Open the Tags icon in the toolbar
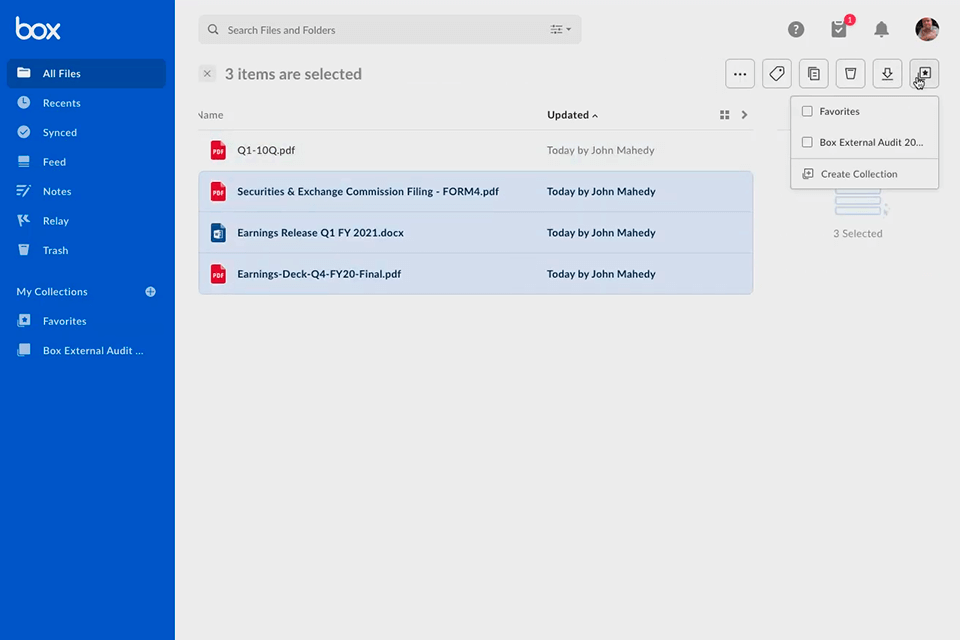The height and width of the screenshot is (640, 960). pos(776,73)
